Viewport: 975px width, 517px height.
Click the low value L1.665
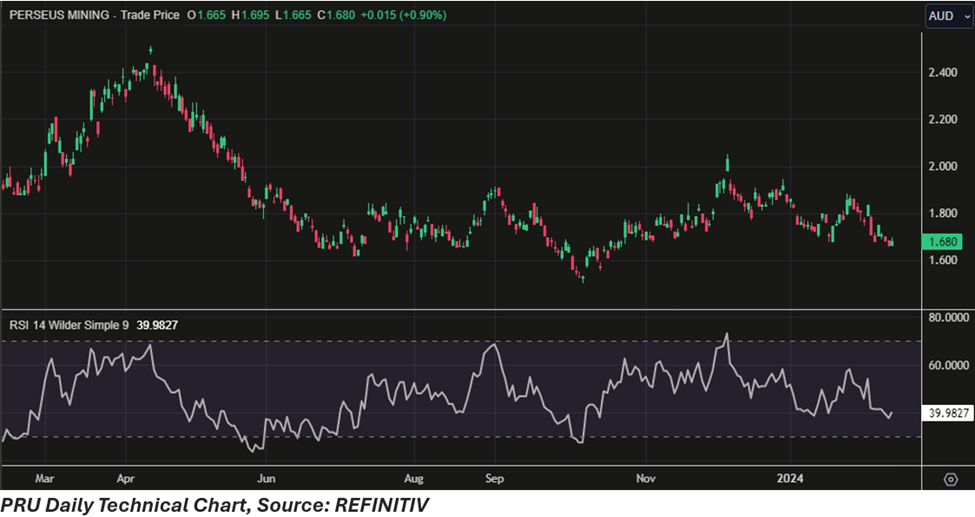(293, 15)
